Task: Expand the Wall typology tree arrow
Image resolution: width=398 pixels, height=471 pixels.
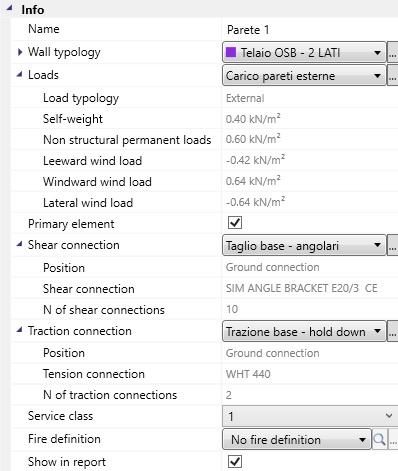Action: point(20,52)
